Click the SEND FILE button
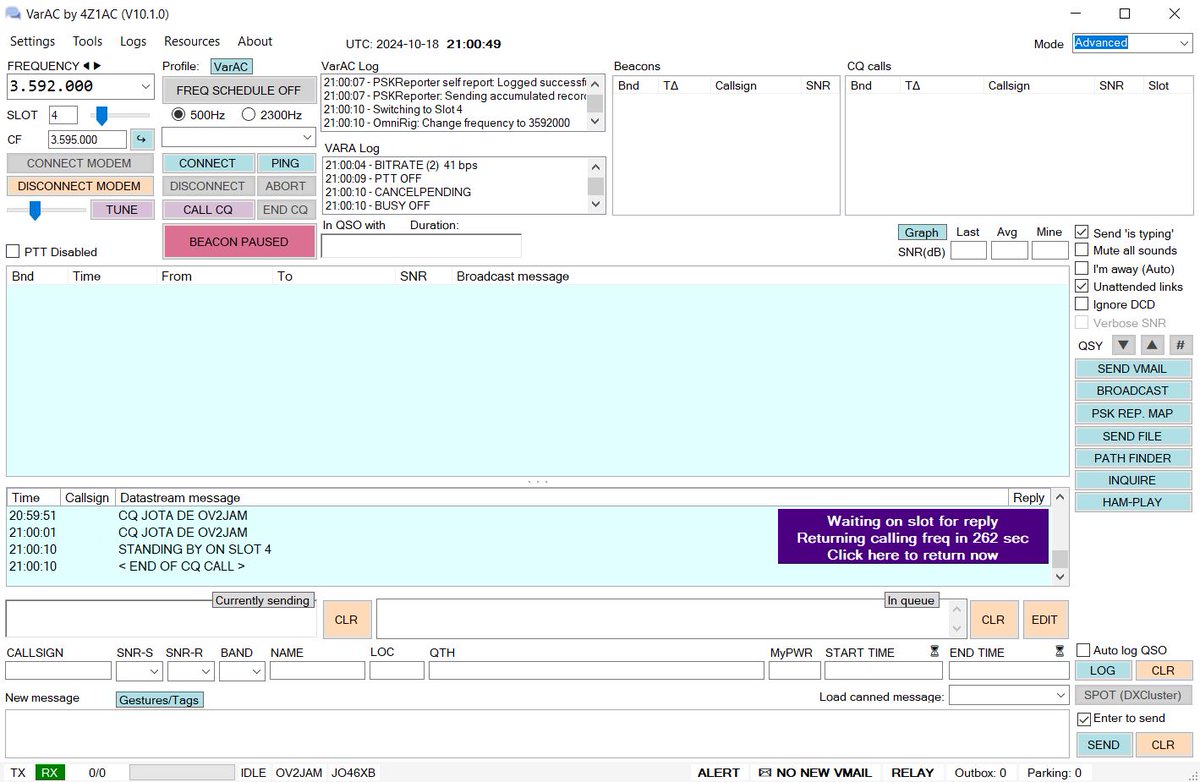This screenshot has width=1200, height=782. tap(1133, 436)
